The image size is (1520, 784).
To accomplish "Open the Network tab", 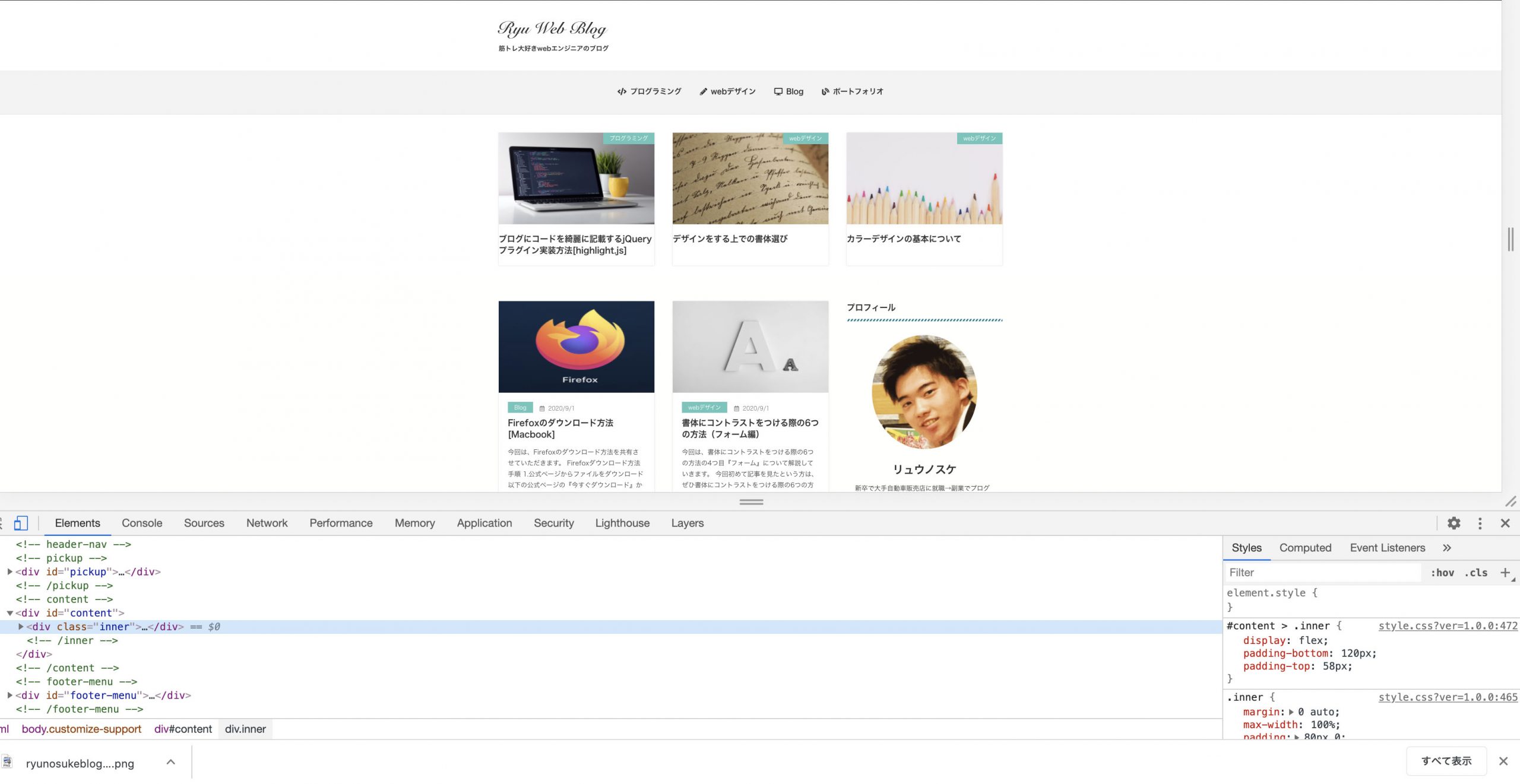I will [267, 523].
